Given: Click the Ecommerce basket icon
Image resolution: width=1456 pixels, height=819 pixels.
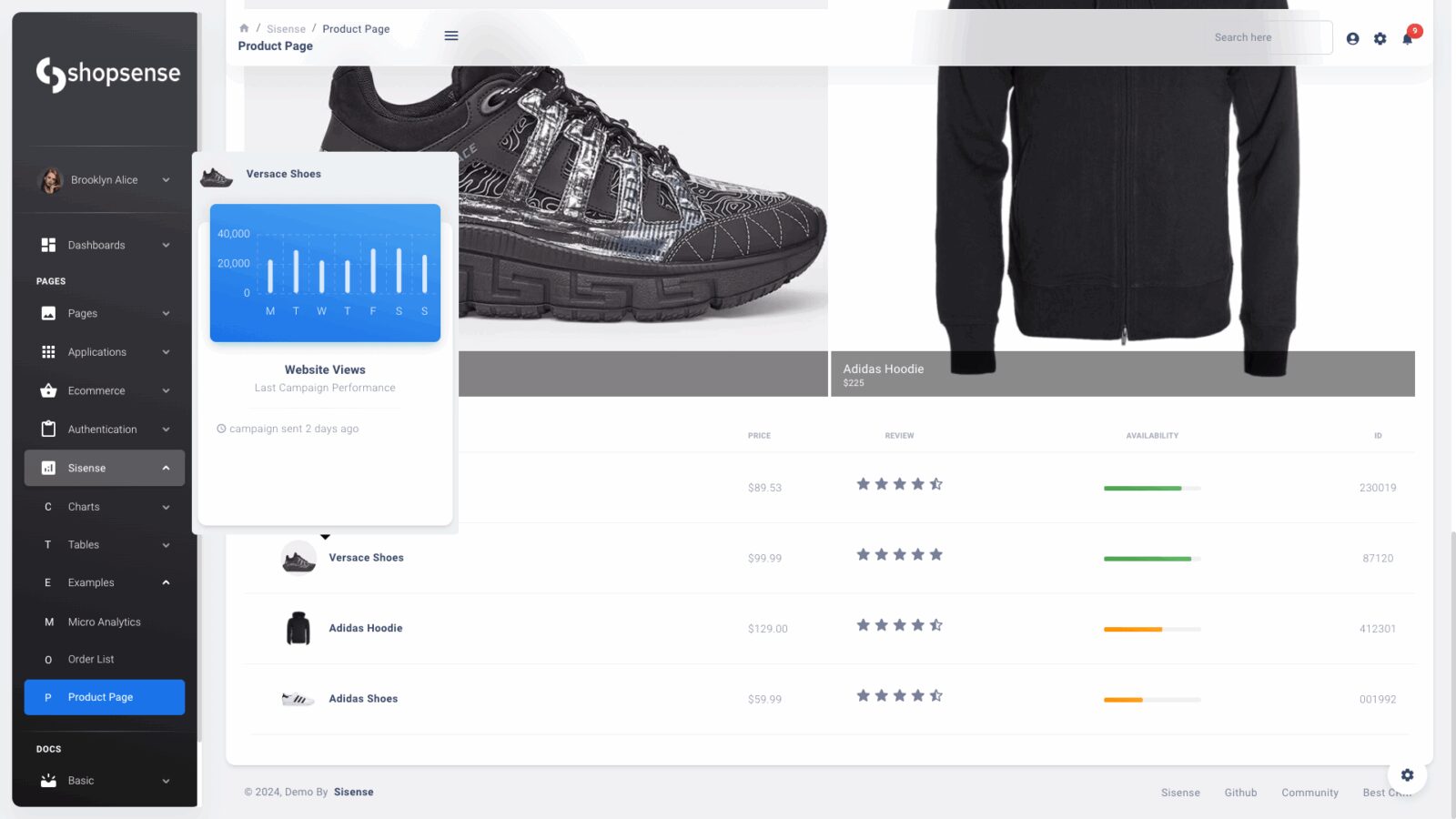Looking at the screenshot, I should [48, 390].
